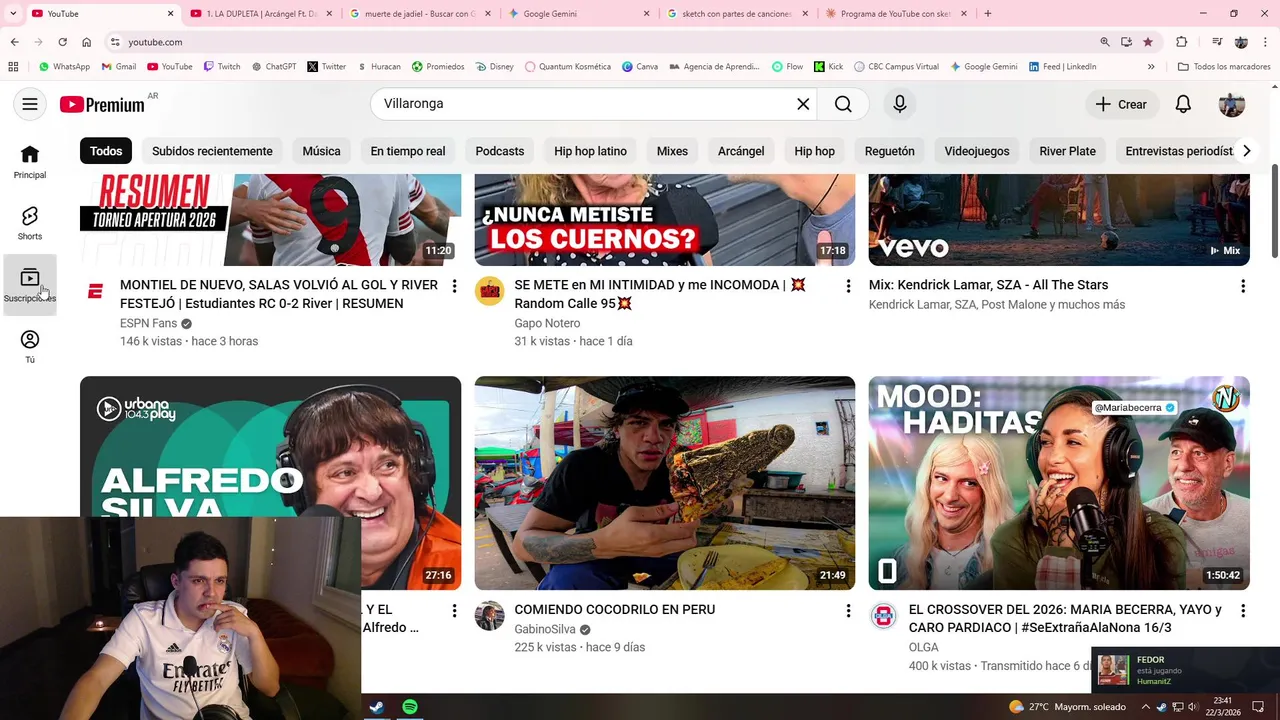
Task: Open the ESPN Fans channel avatar
Action: point(95,291)
